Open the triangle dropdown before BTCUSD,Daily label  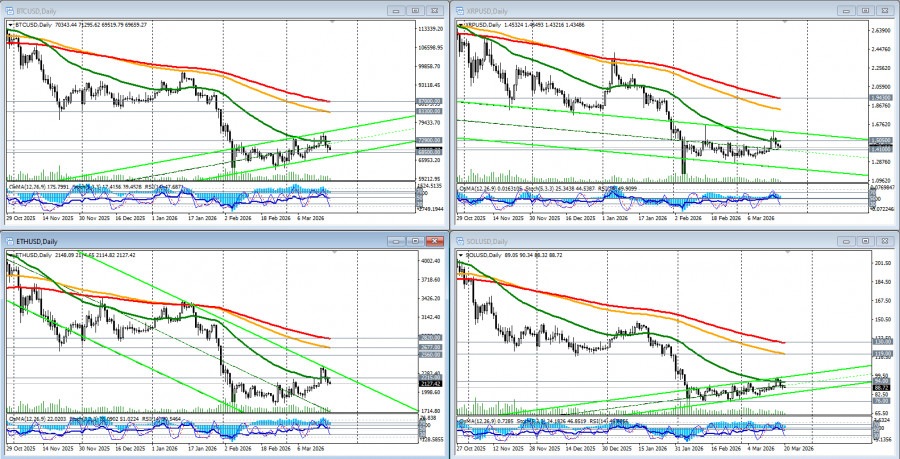point(11,25)
